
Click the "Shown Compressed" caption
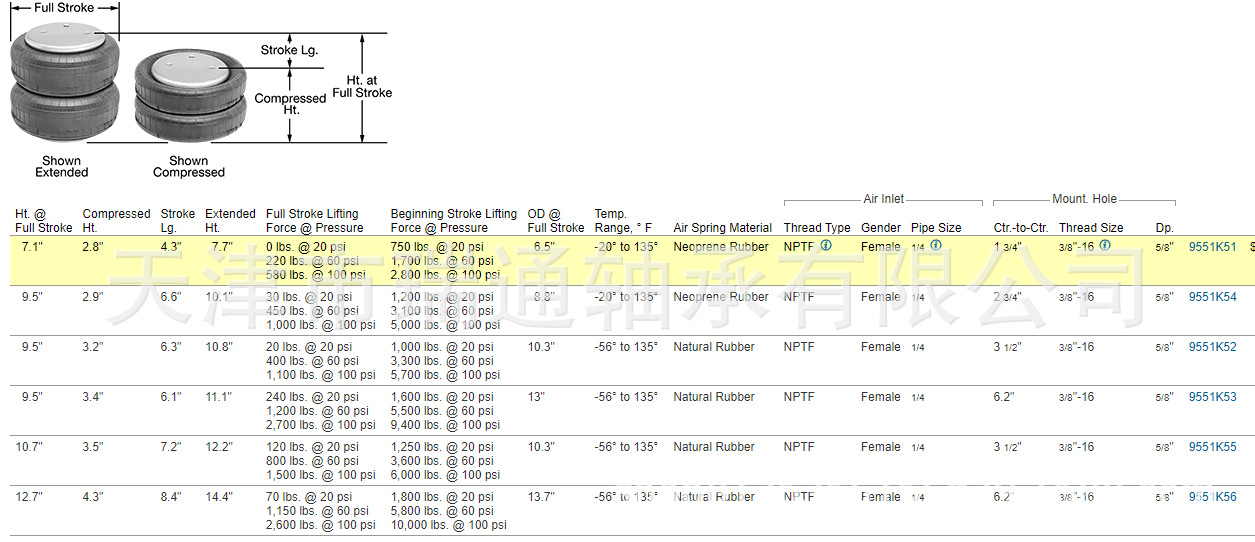(x=189, y=166)
